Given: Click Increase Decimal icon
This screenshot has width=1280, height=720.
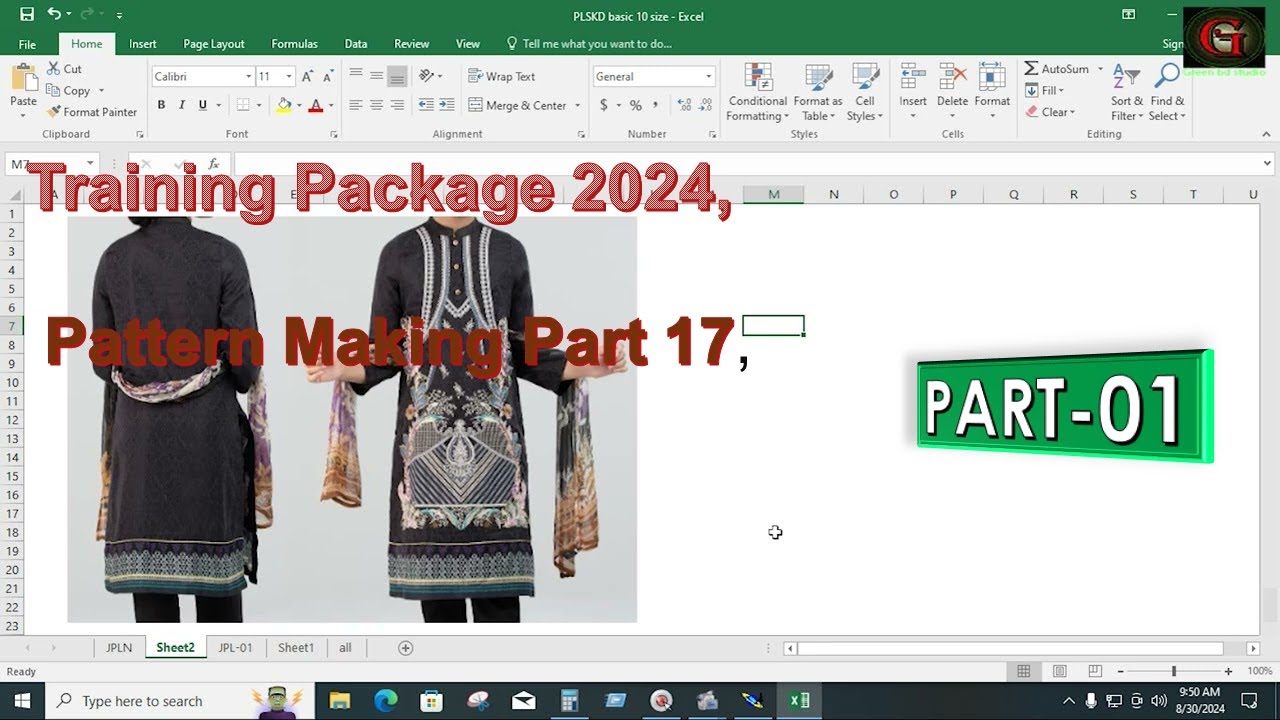Looking at the screenshot, I should click(x=684, y=105).
